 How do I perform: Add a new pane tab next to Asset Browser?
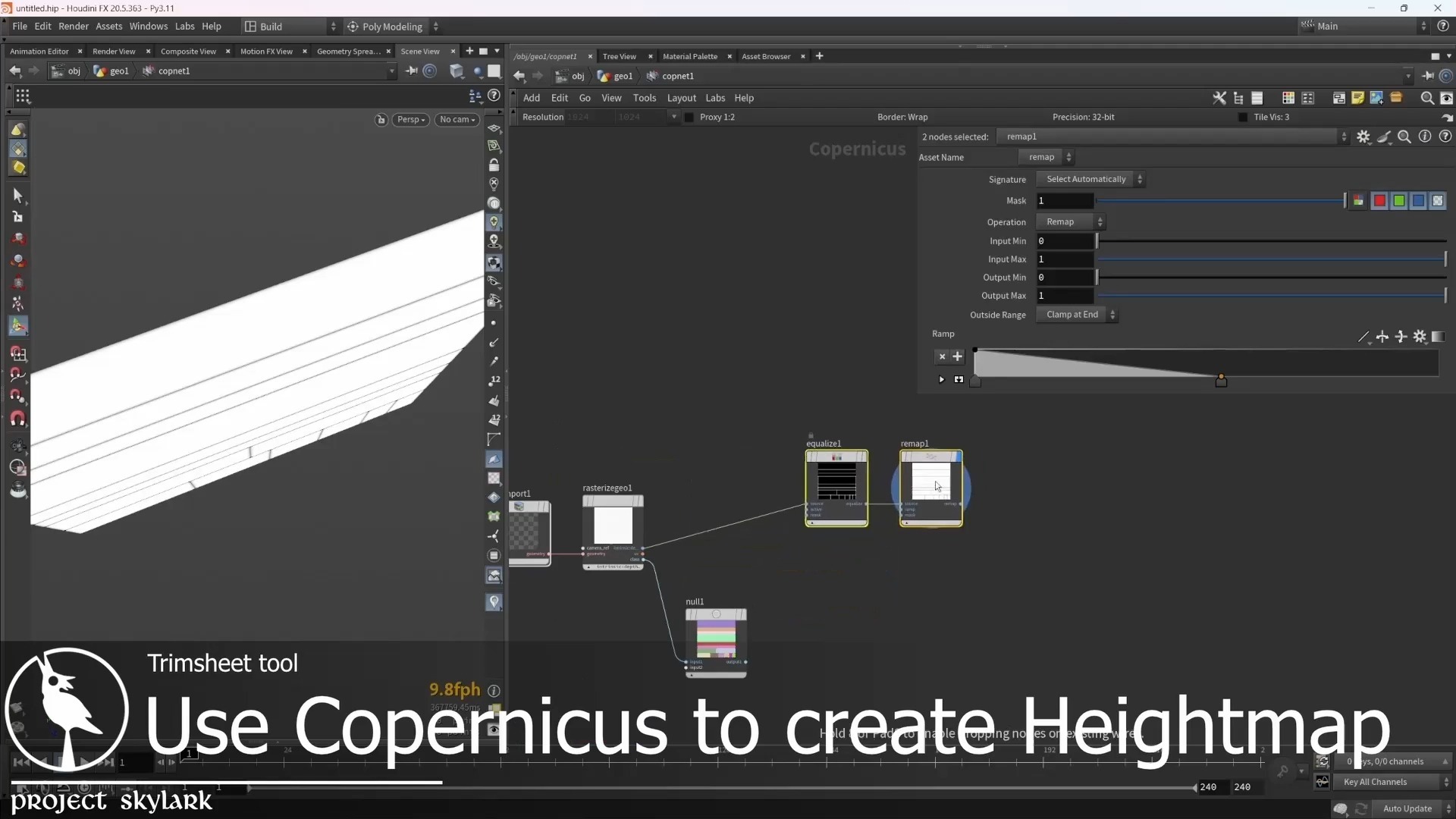(x=819, y=56)
